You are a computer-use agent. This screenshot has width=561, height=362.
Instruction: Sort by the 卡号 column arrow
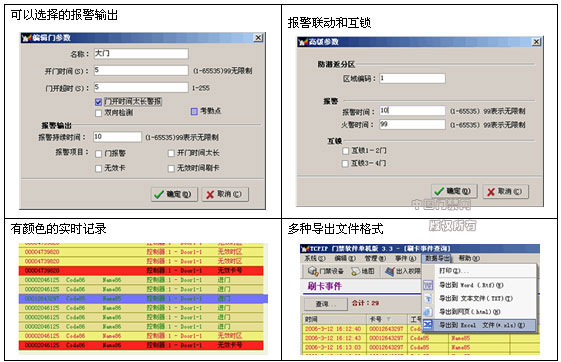(x=389, y=319)
